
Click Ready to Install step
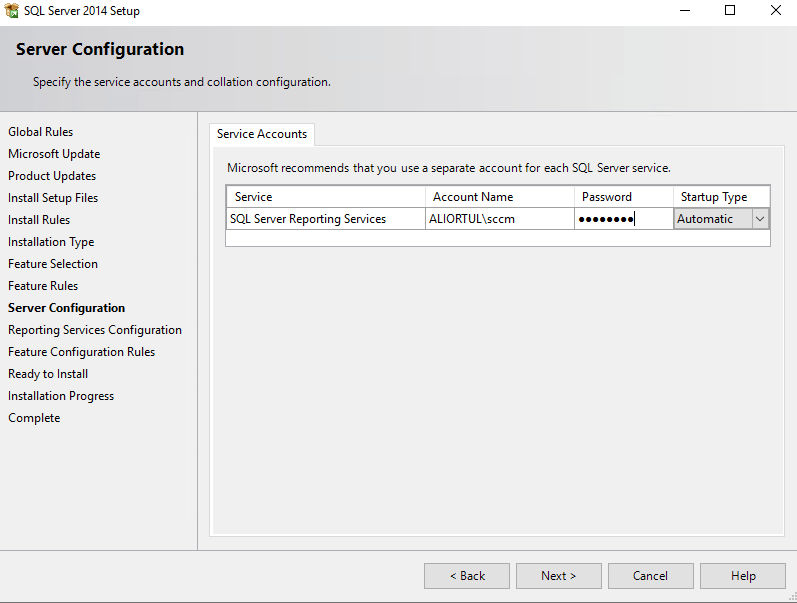[x=48, y=374]
